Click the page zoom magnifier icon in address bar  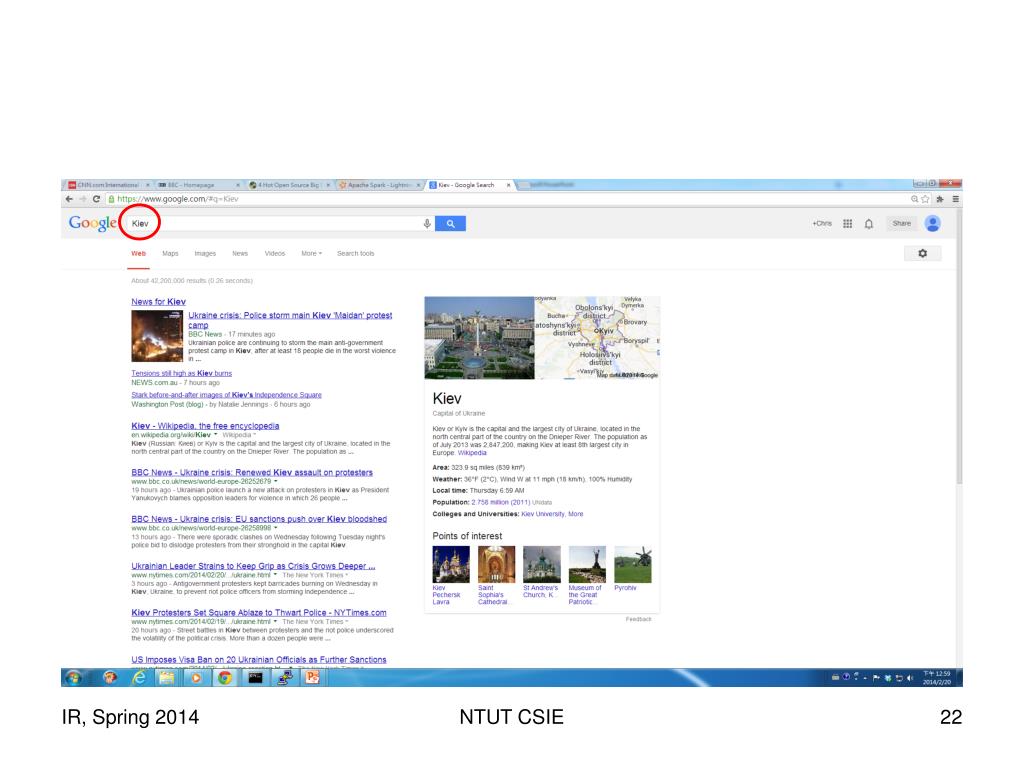[x=914, y=199]
